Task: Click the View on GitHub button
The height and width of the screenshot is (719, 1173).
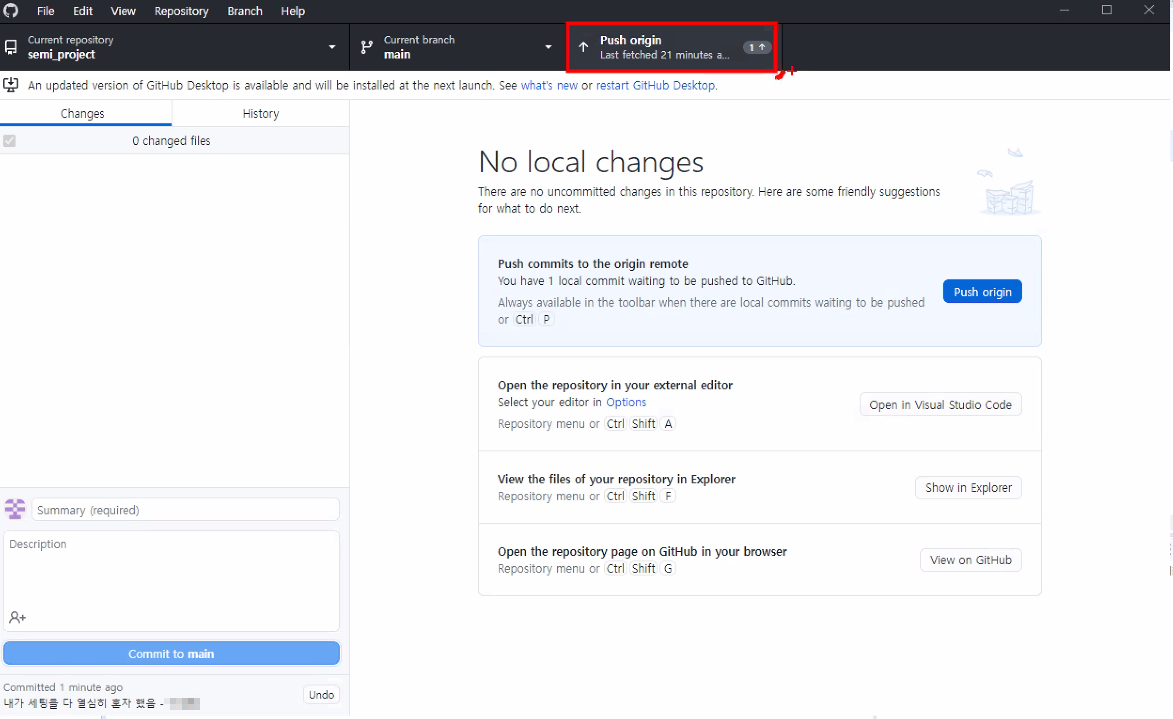Action: (x=970, y=560)
